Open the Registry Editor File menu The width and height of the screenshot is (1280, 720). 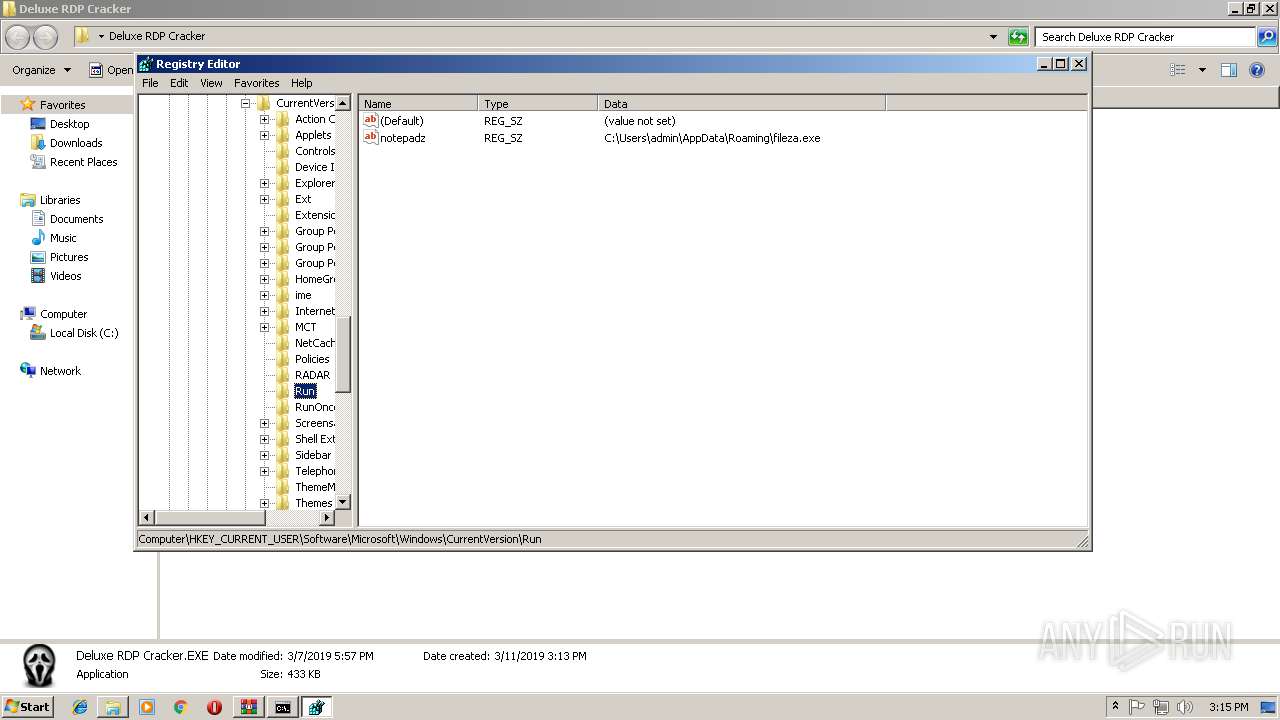(150, 83)
